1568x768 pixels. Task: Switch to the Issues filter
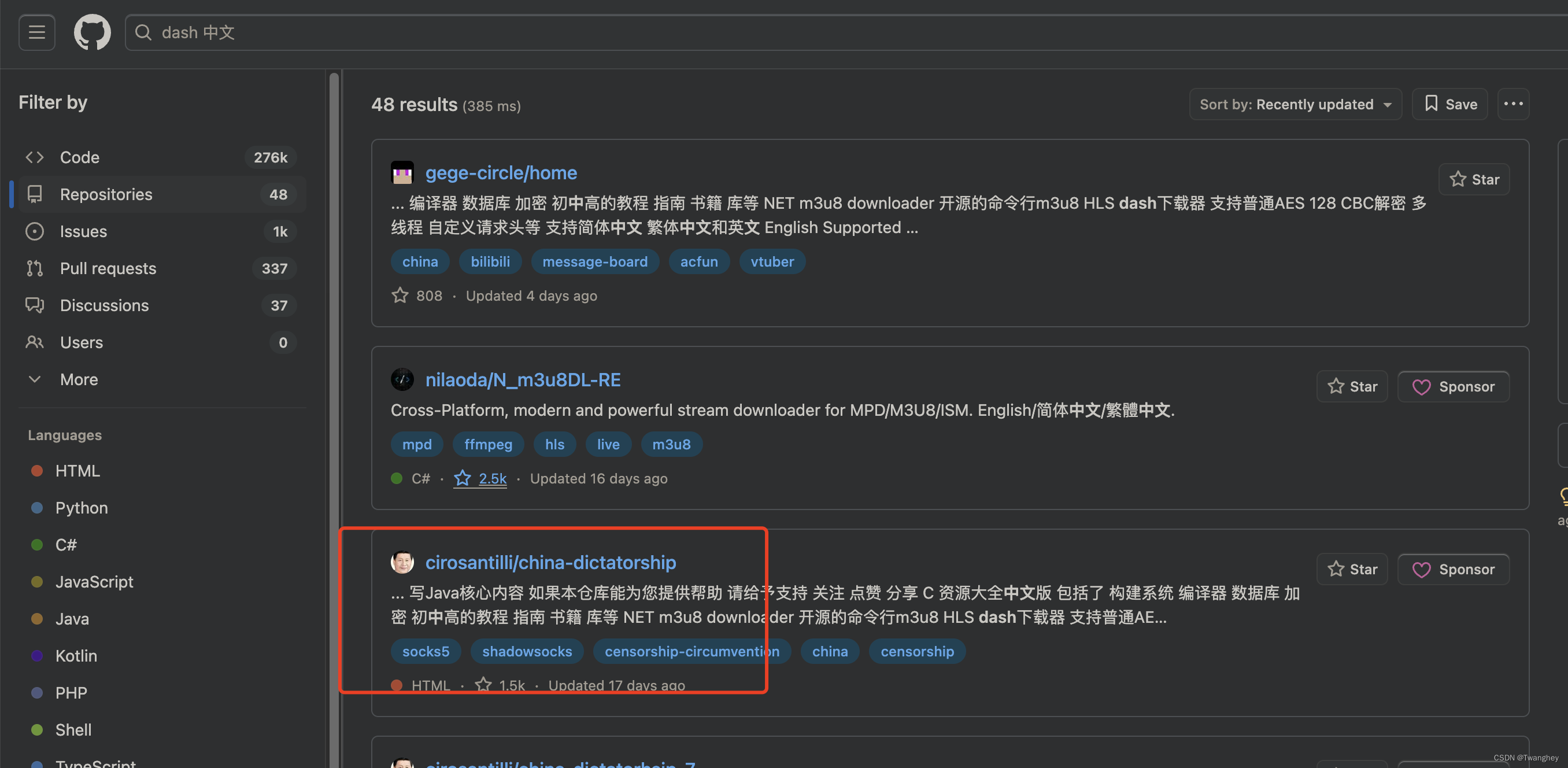tap(162, 231)
